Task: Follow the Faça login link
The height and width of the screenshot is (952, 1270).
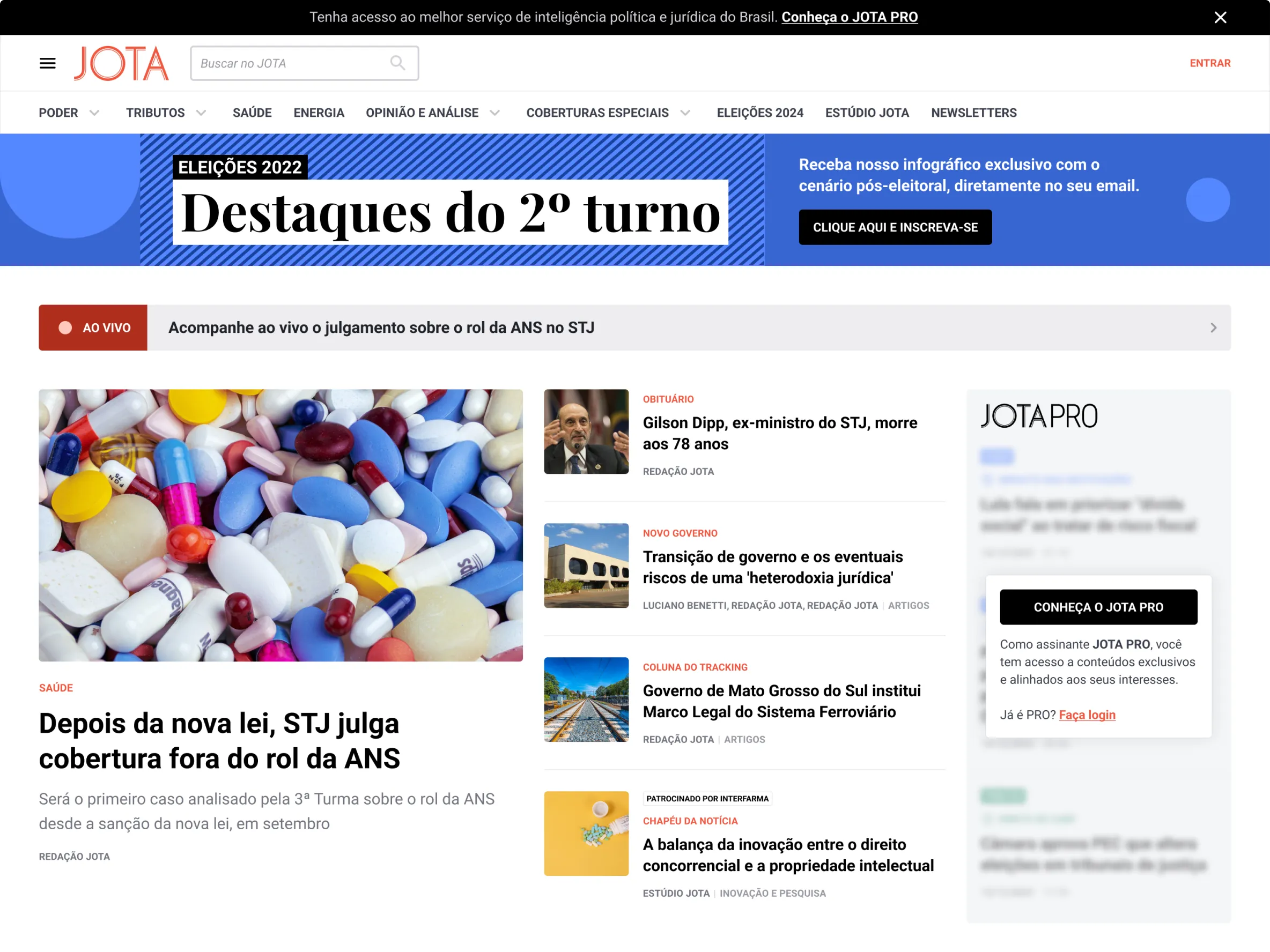Action: pos(1087,715)
